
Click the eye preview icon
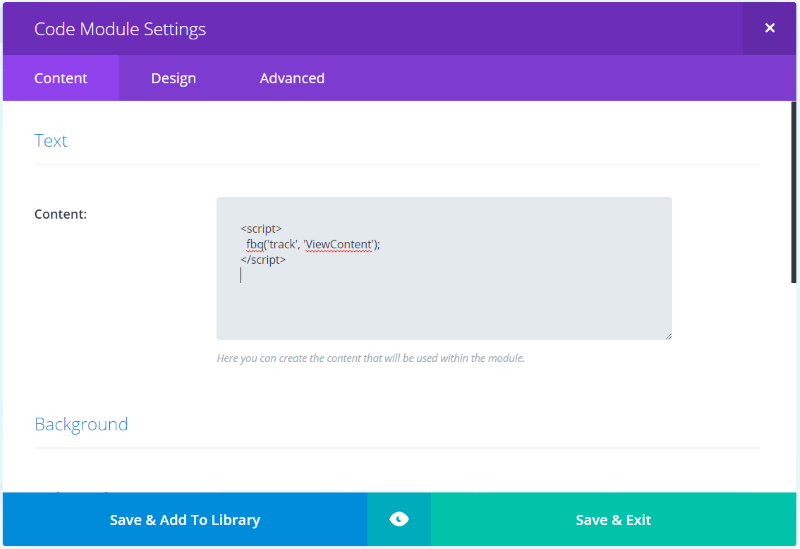click(x=399, y=519)
